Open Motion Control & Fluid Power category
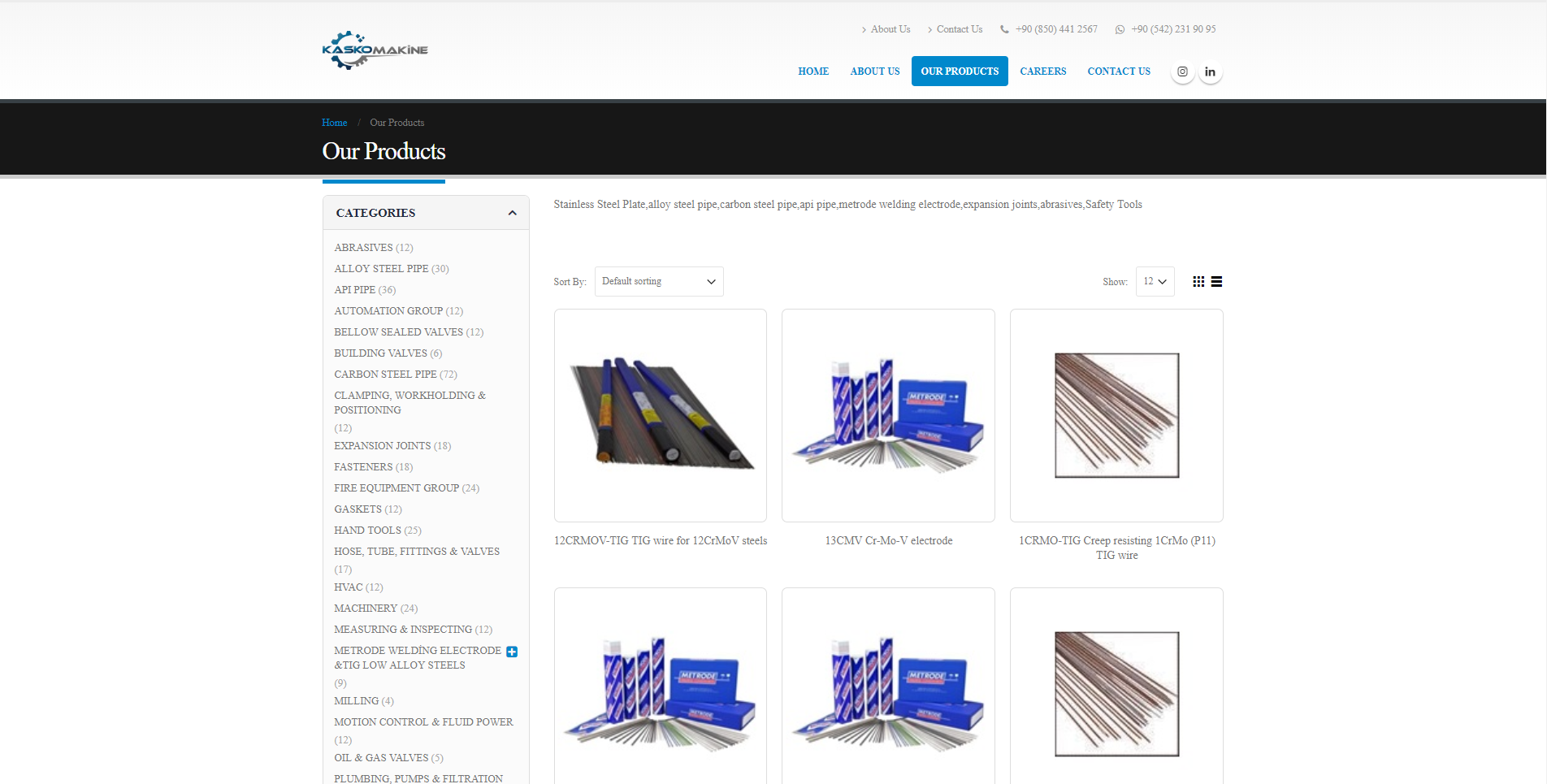Image resolution: width=1547 pixels, height=784 pixels. click(423, 722)
